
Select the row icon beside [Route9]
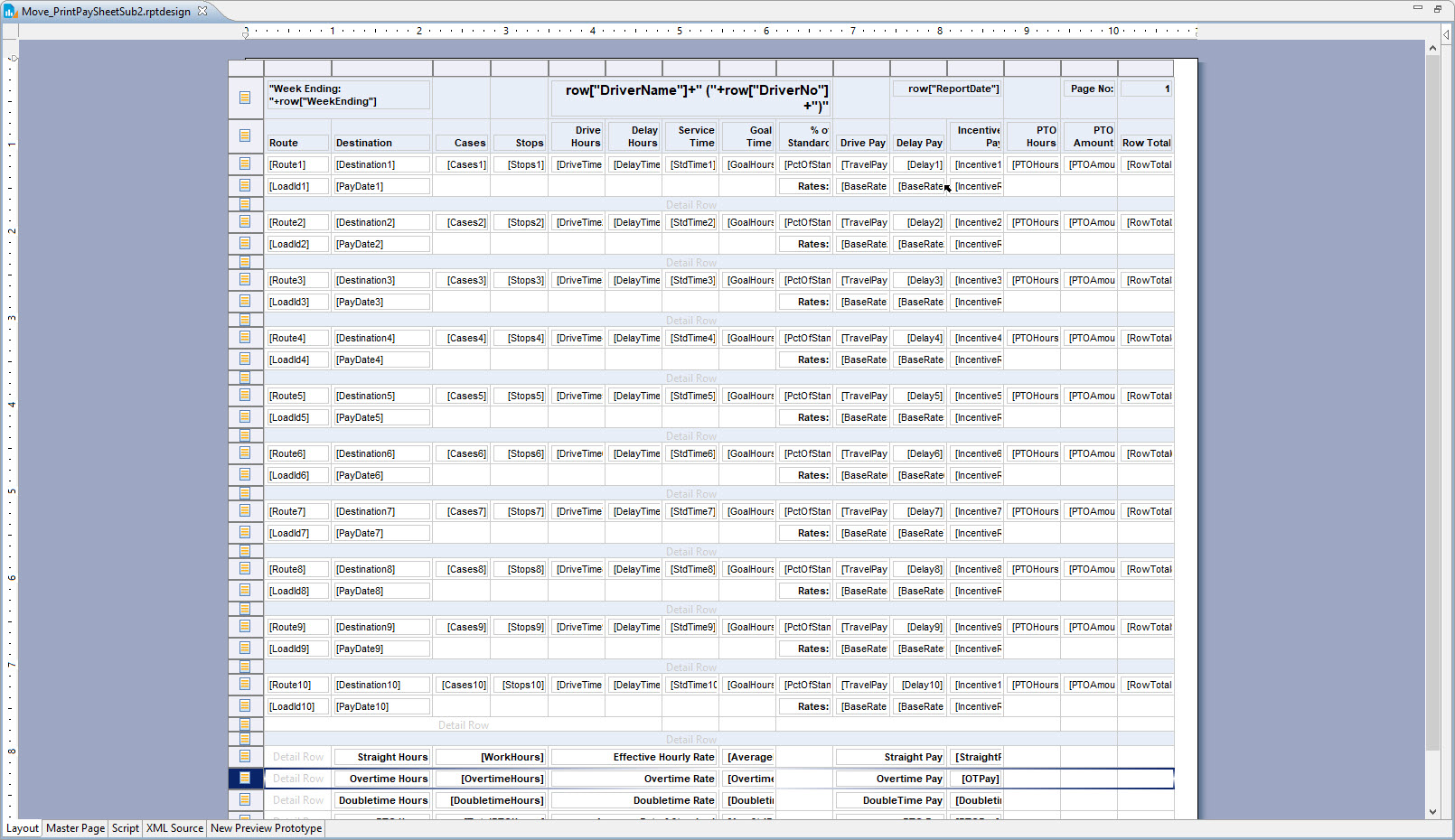pyautogui.click(x=245, y=626)
